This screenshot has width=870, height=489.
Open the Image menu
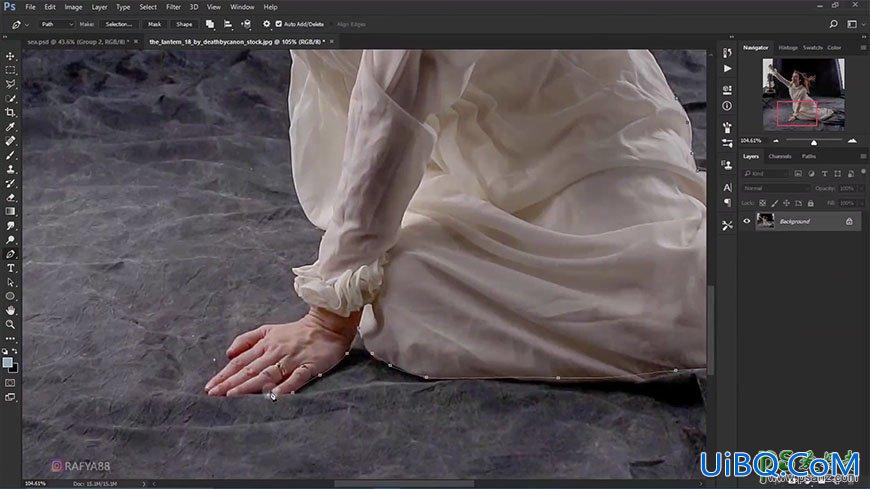[73, 7]
